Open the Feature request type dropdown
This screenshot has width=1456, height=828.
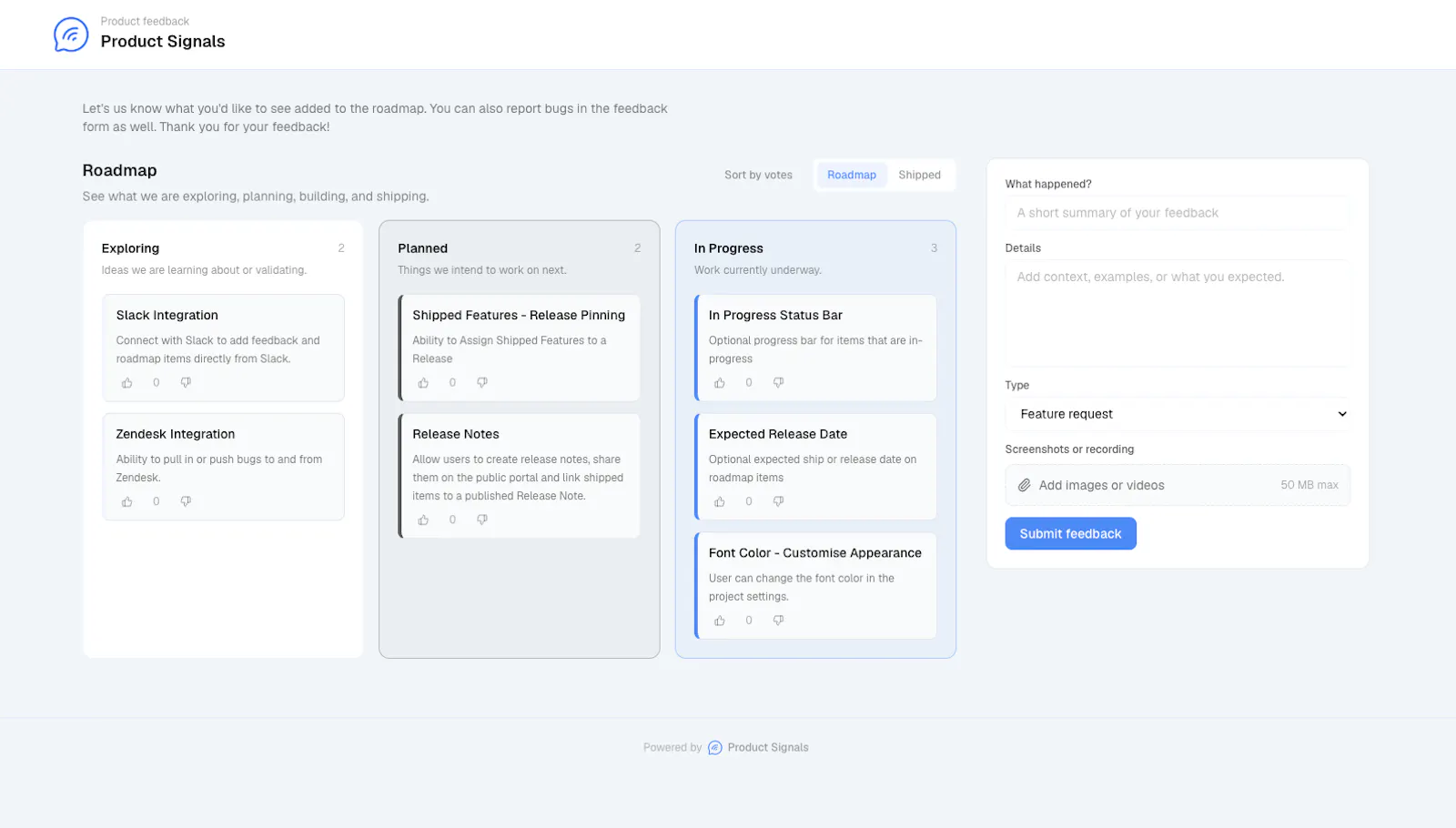coord(1178,414)
